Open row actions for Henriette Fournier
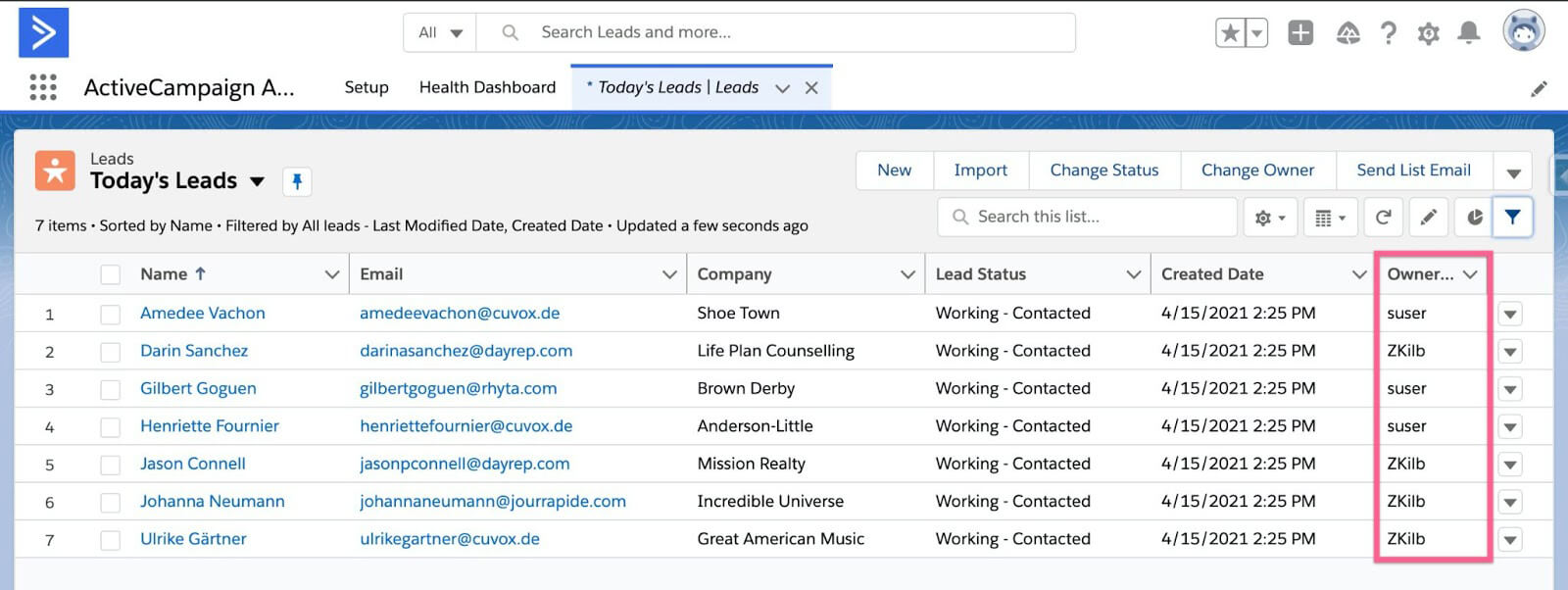The image size is (1568, 590). click(1510, 427)
